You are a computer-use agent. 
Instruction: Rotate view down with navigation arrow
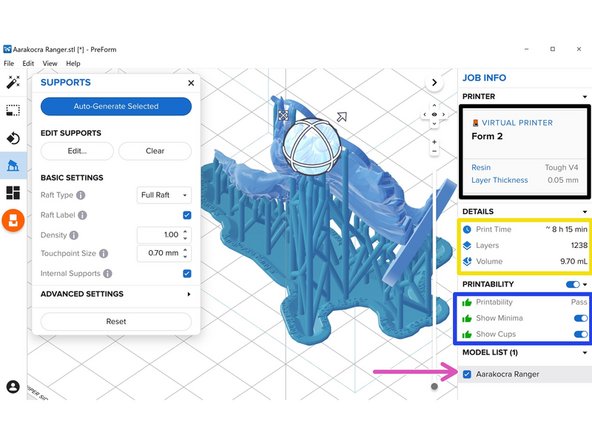434,123
